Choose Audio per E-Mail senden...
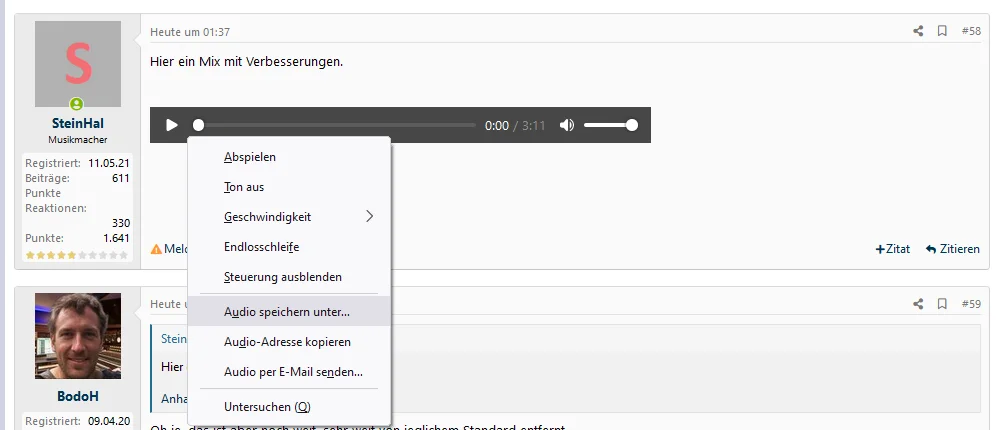 click(x=289, y=372)
